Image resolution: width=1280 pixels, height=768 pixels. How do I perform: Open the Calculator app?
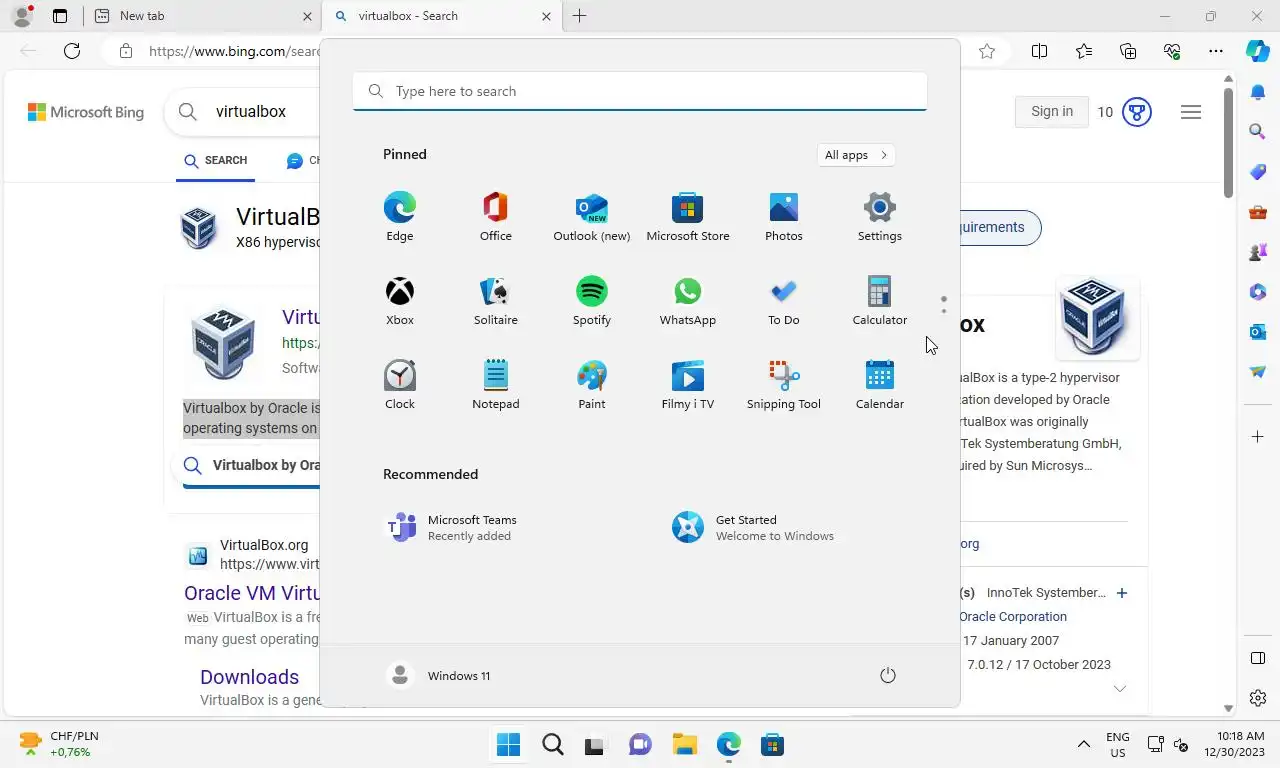tap(880, 301)
